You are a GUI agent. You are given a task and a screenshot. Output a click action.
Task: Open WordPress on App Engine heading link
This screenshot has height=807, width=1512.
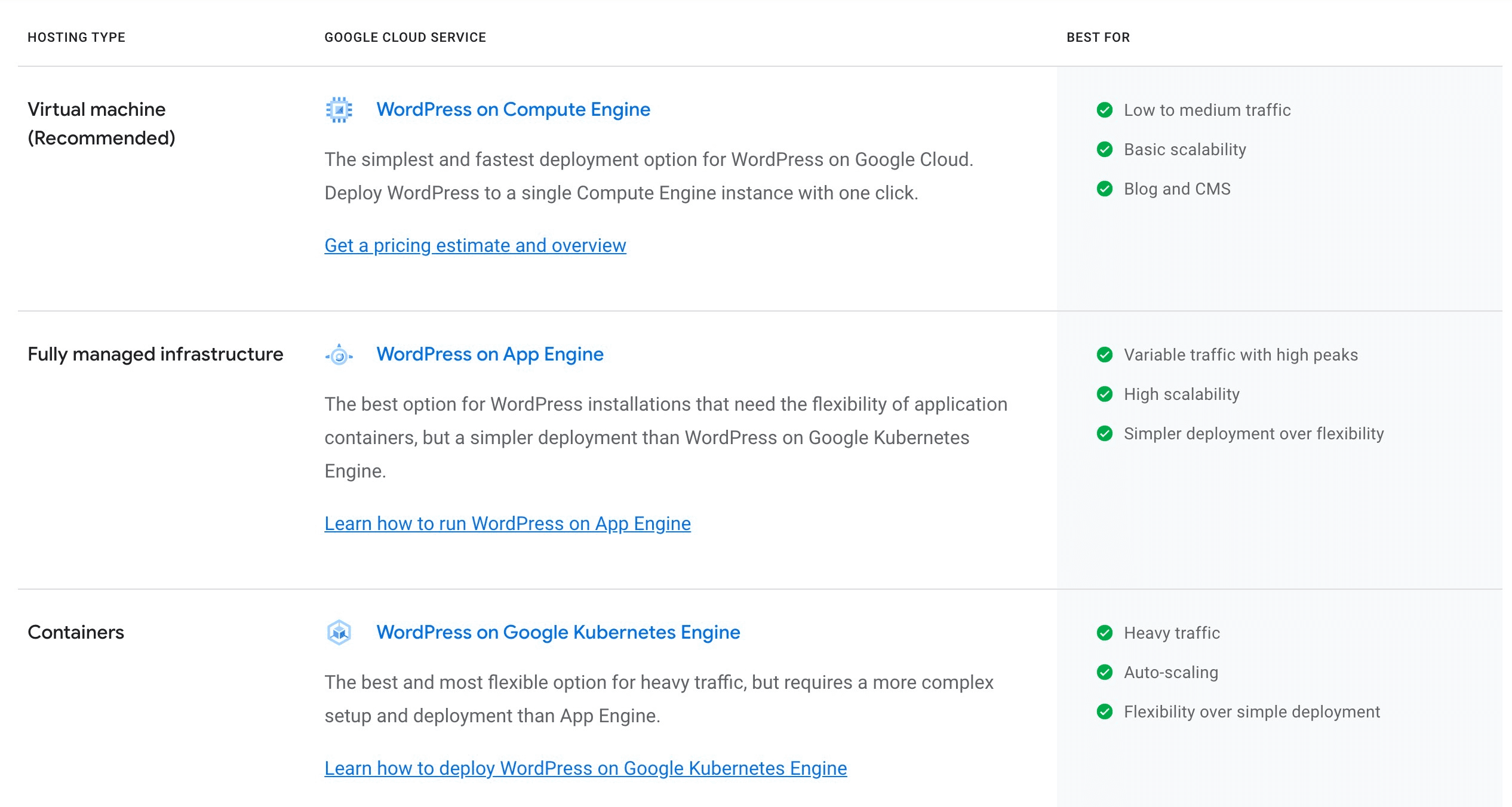coord(490,354)
